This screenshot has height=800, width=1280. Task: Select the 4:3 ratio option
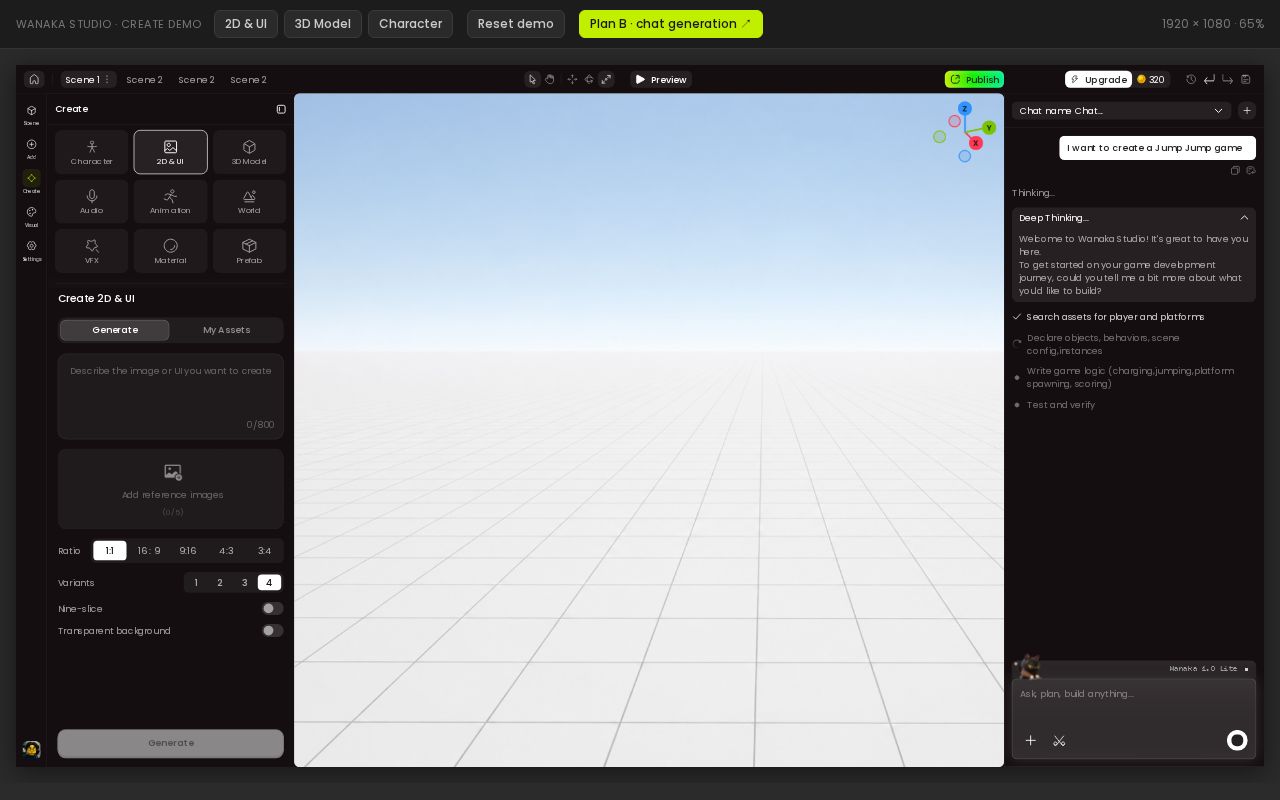226,551
